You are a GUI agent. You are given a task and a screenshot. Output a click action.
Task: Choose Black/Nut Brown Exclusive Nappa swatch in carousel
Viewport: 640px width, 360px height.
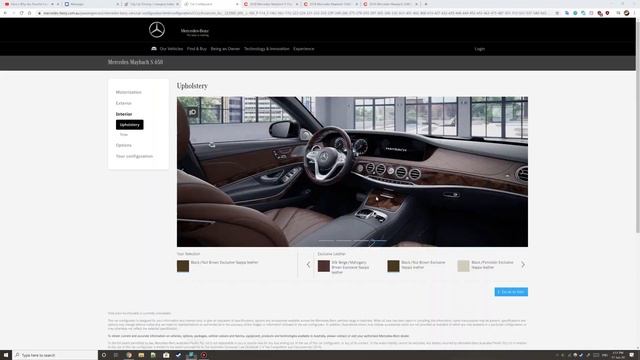[393, 266]
